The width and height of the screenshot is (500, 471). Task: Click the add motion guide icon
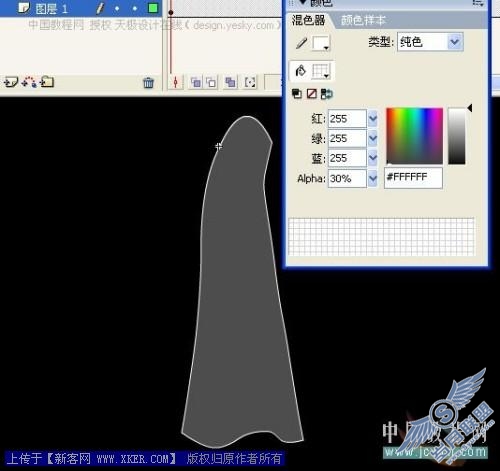29,82
